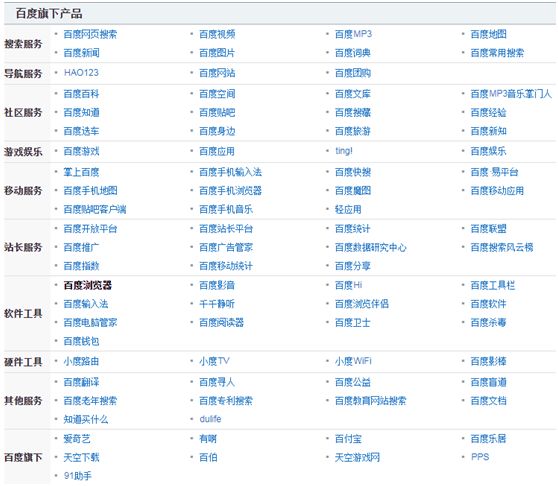Open the 百度推广 link
The height and width of the screenshot is (486, 558).
[81, 247]
